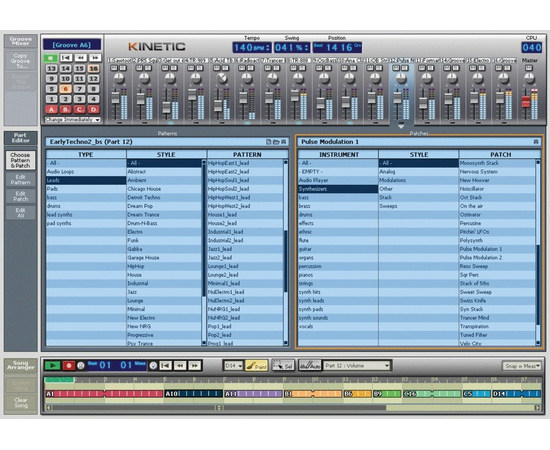
Task: Choose the Drum-N-Bass pattern style
Action: [x=164, y=223]
